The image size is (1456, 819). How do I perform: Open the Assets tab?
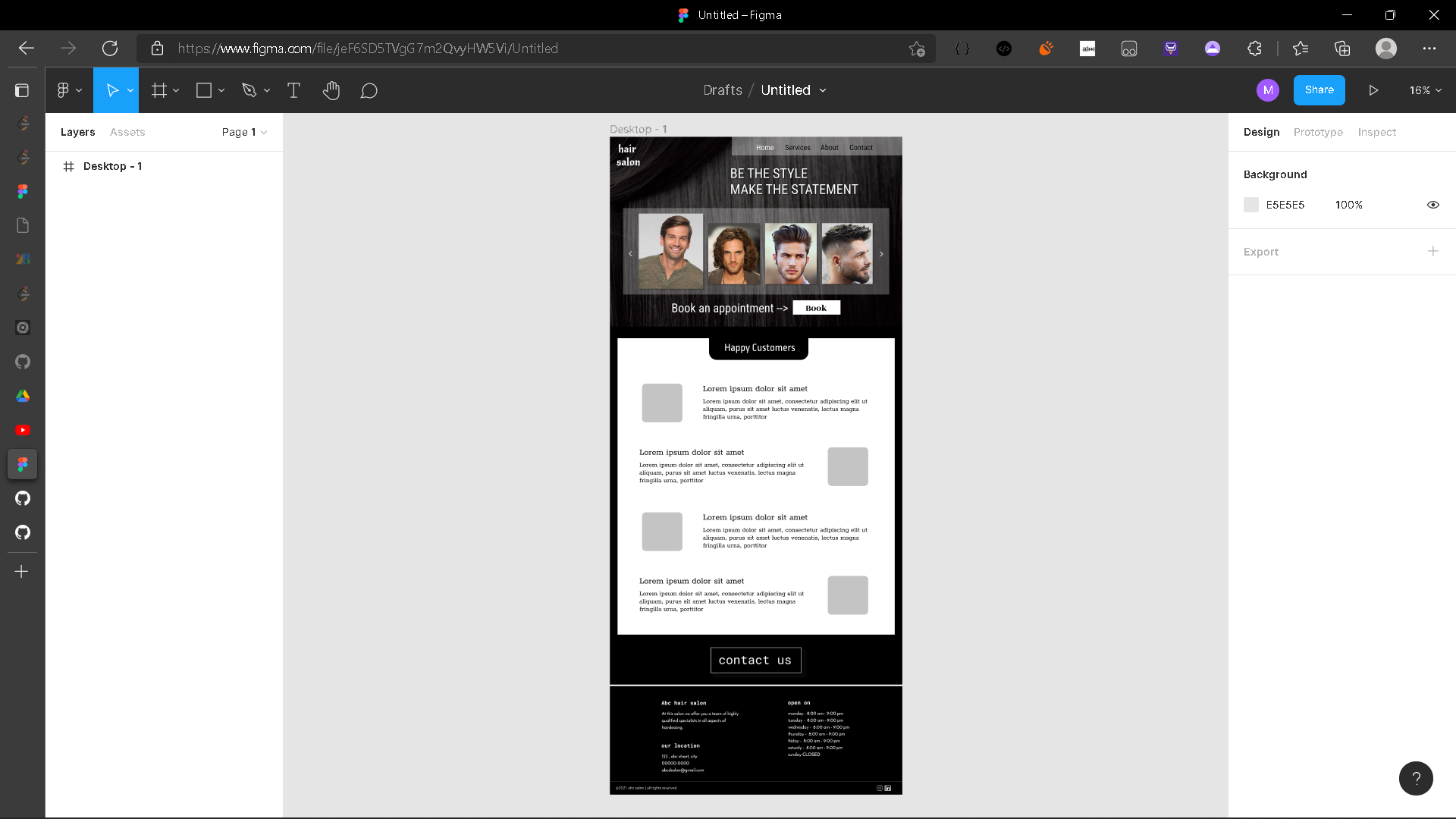coord(127,132)
